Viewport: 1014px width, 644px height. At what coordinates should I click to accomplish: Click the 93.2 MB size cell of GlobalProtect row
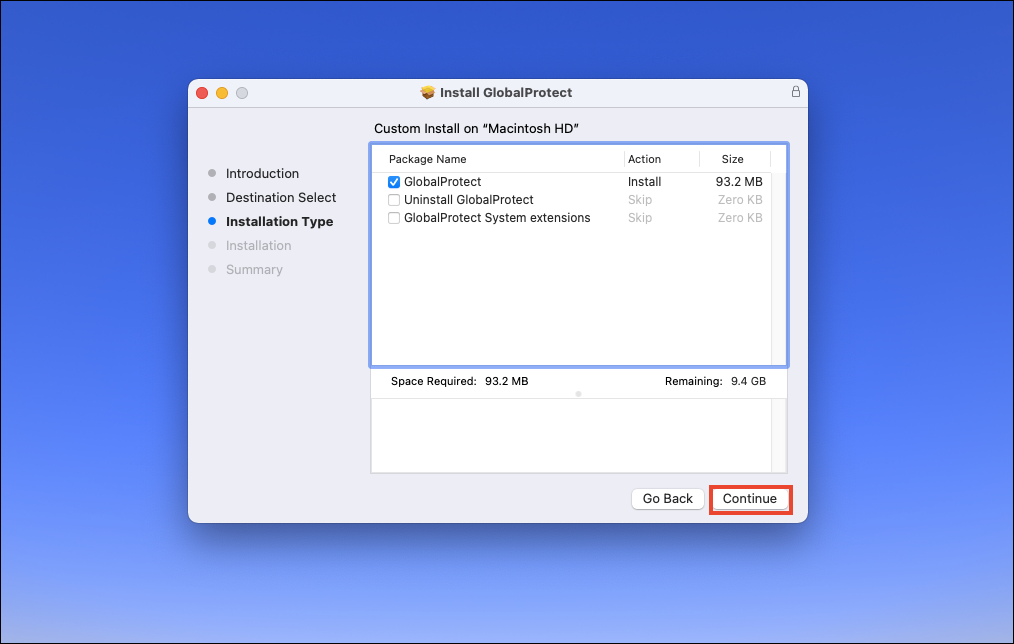point(739,182)
